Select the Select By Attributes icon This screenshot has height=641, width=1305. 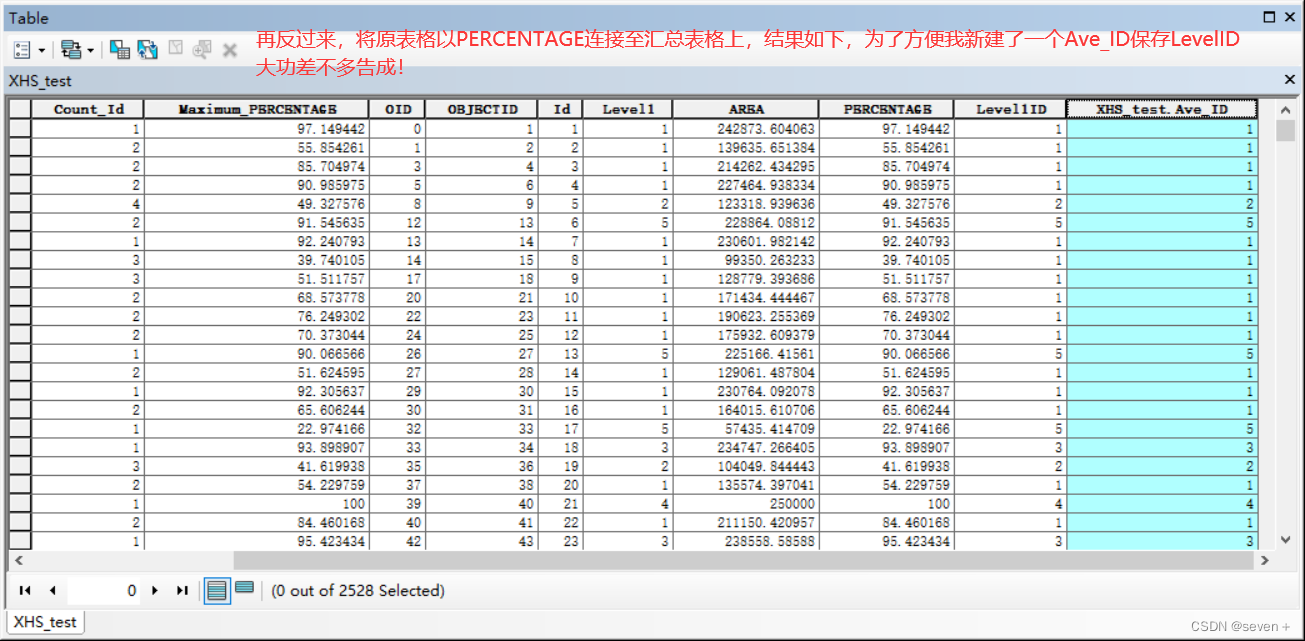click(x=120, y=49)
